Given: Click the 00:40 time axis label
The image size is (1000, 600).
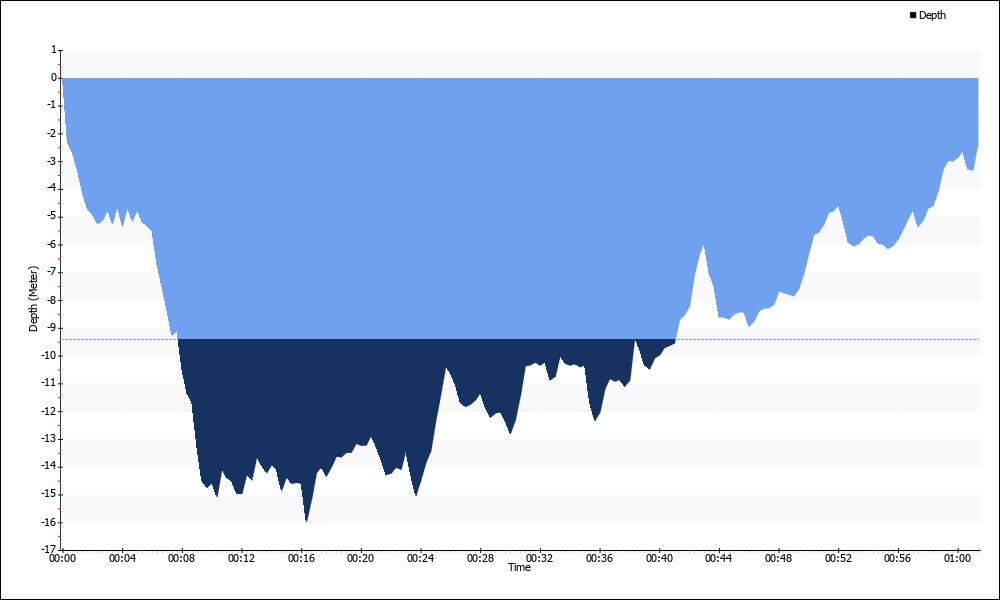Looking at the screenshot, I should click(659, 558).
